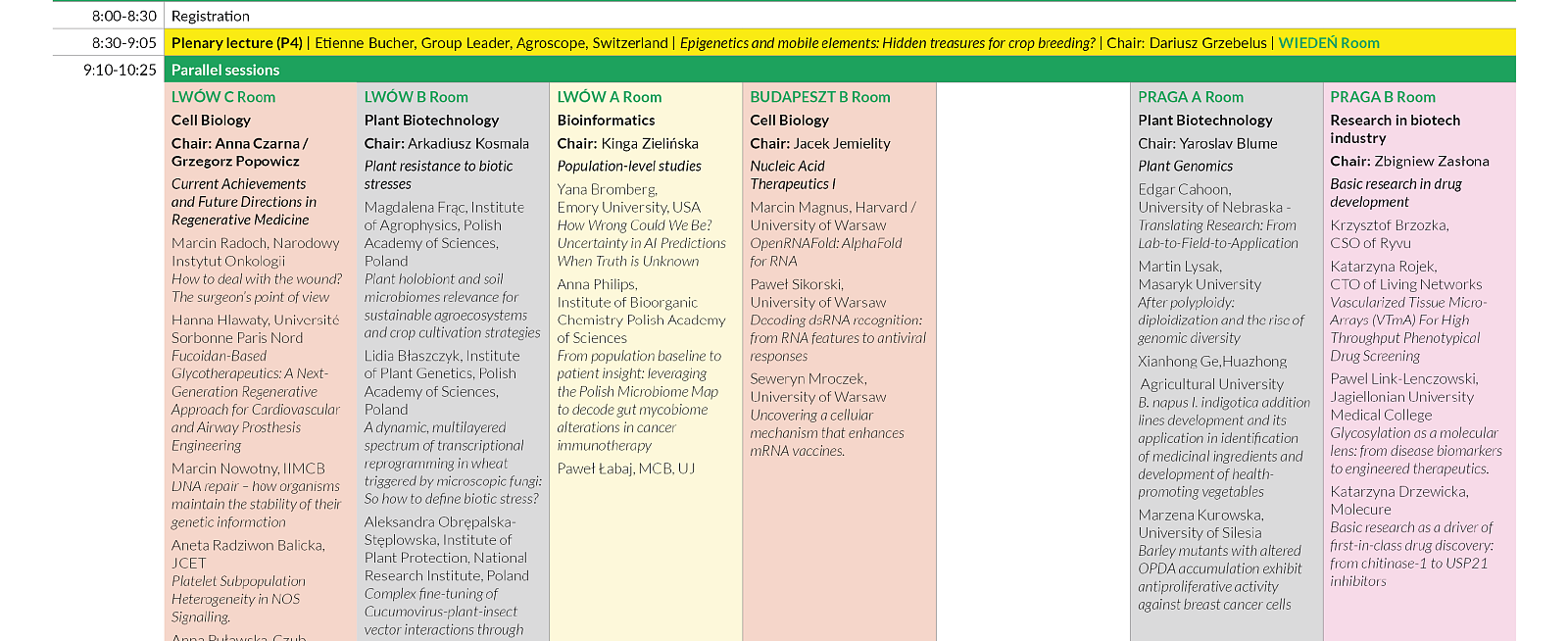Click speaker Marcin Radoch, Narodowy Instytut Onkologii
Screen dimensions: 1568x641
256,252
